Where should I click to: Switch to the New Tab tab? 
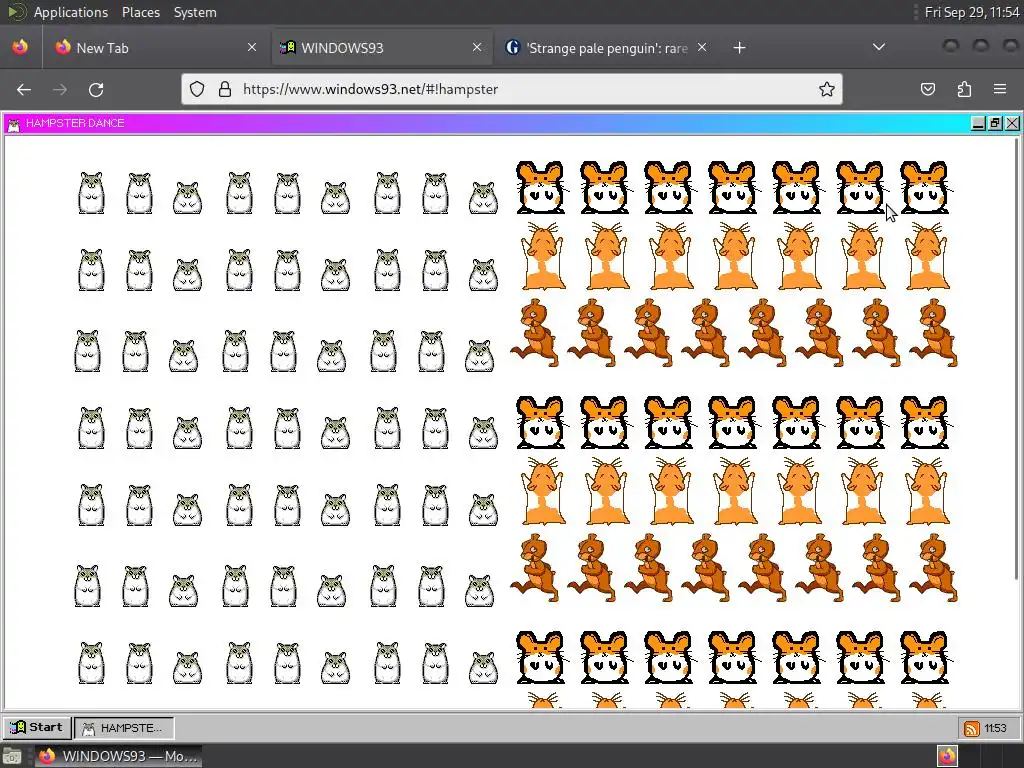click(x=155, y=47)
